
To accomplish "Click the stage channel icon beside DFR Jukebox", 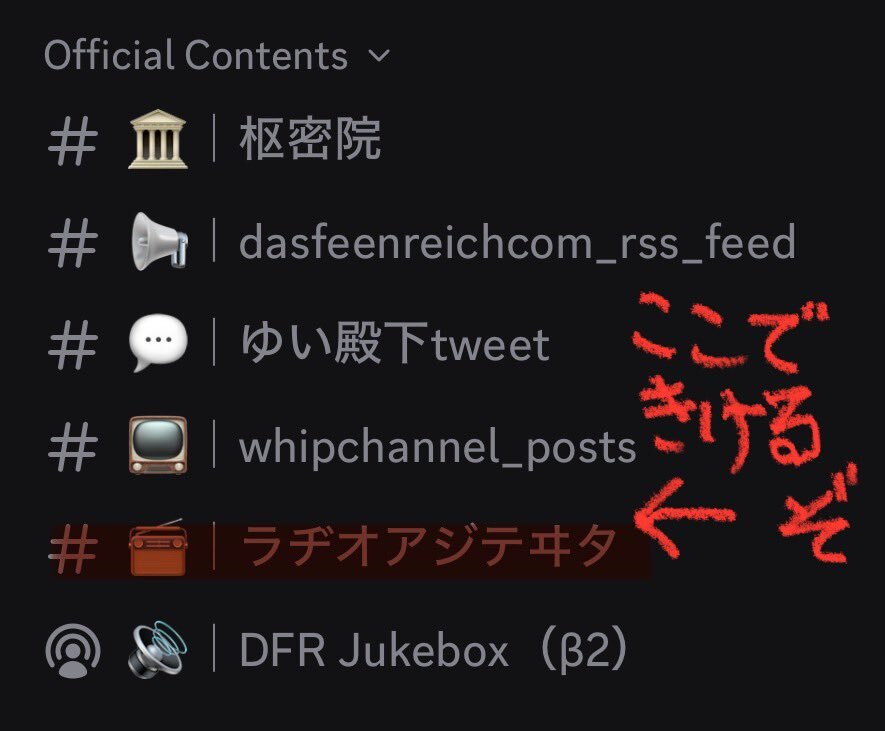I will (73, 650).
